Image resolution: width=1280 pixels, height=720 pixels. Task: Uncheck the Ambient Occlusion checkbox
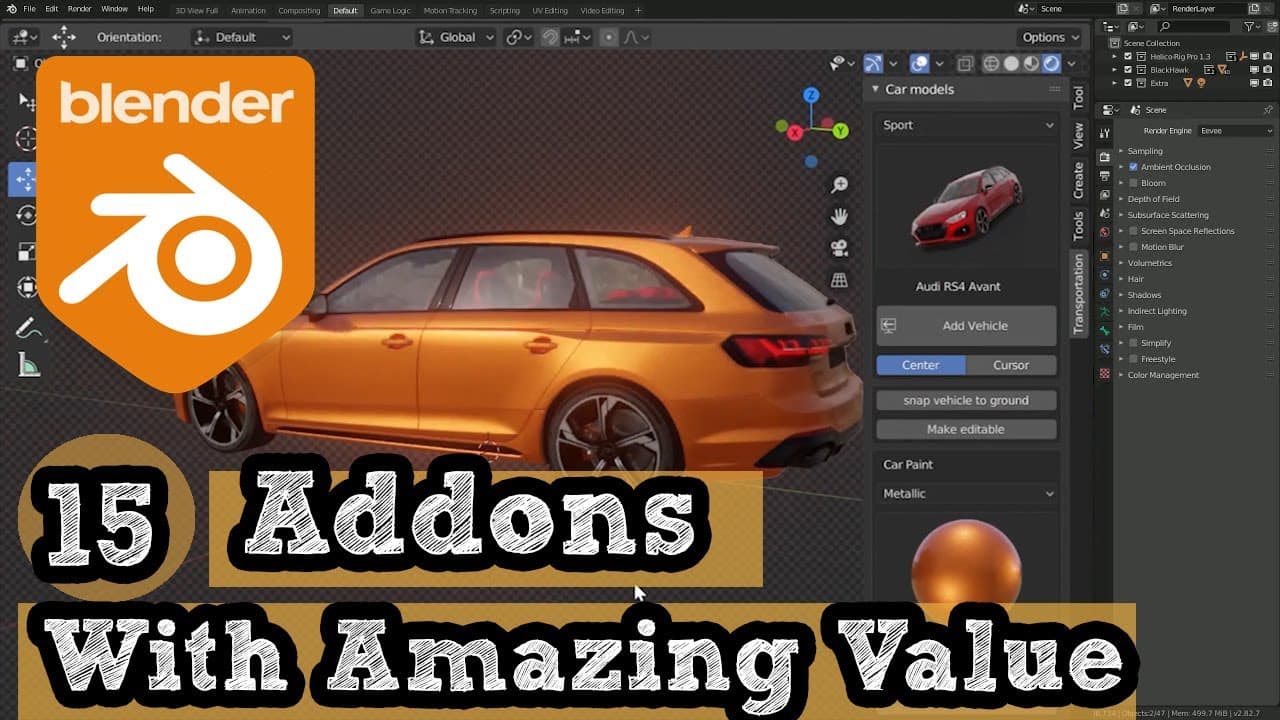click(1133, 167)
